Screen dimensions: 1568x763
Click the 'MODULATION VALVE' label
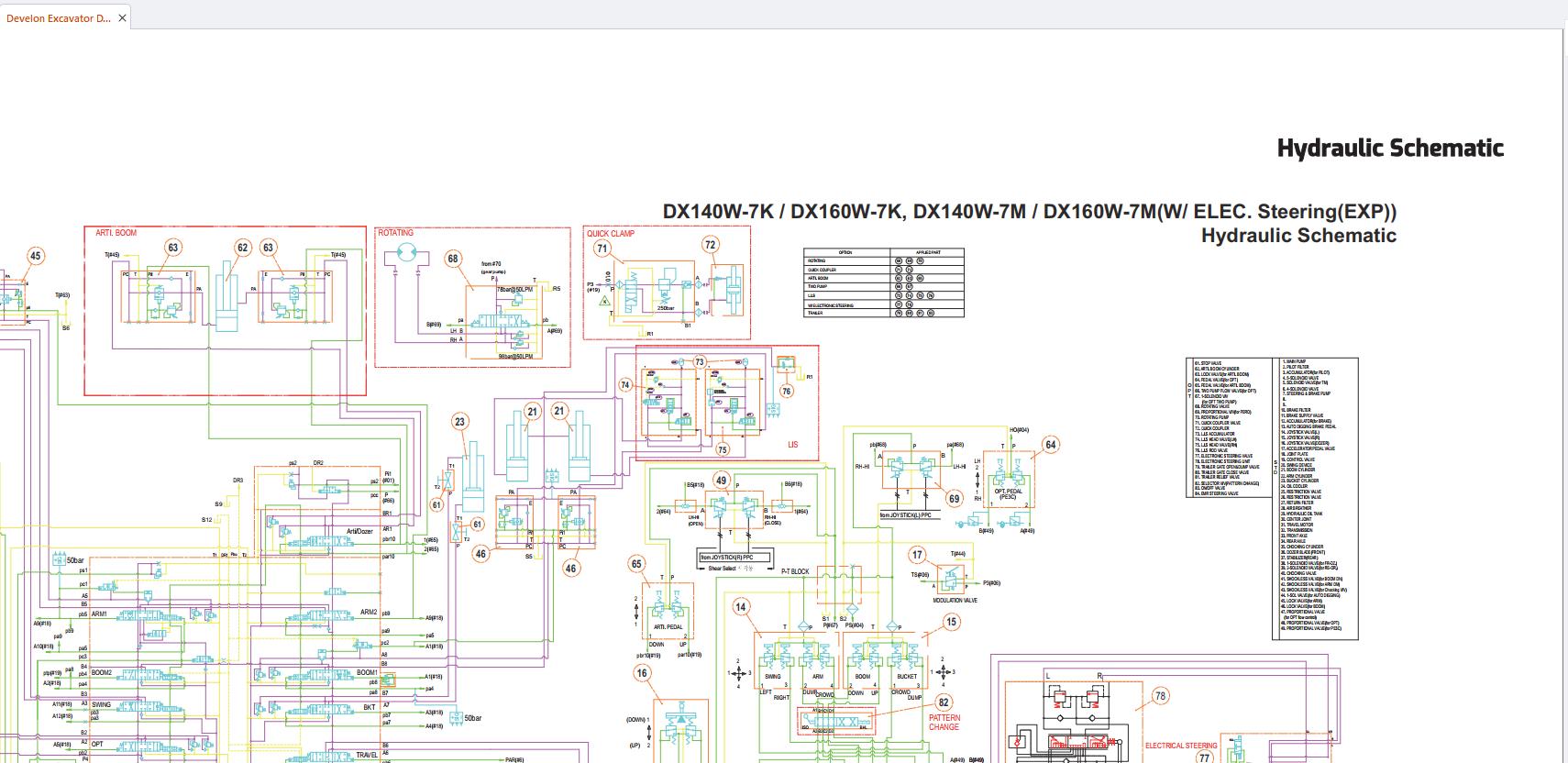[955, 601]
